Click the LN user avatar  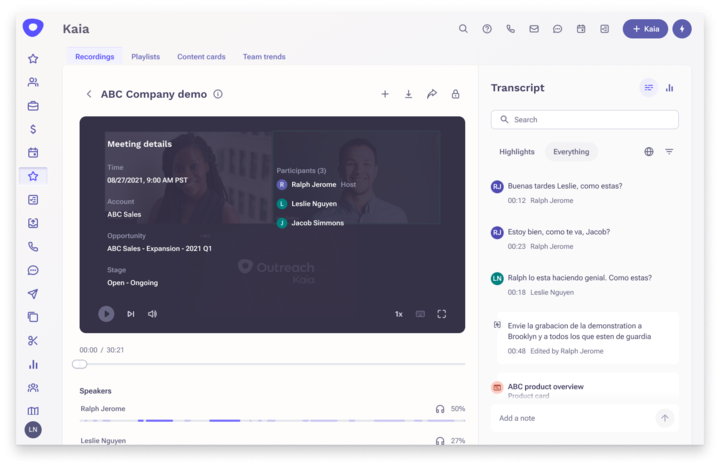pyautogui.click(x=33, y=430)
